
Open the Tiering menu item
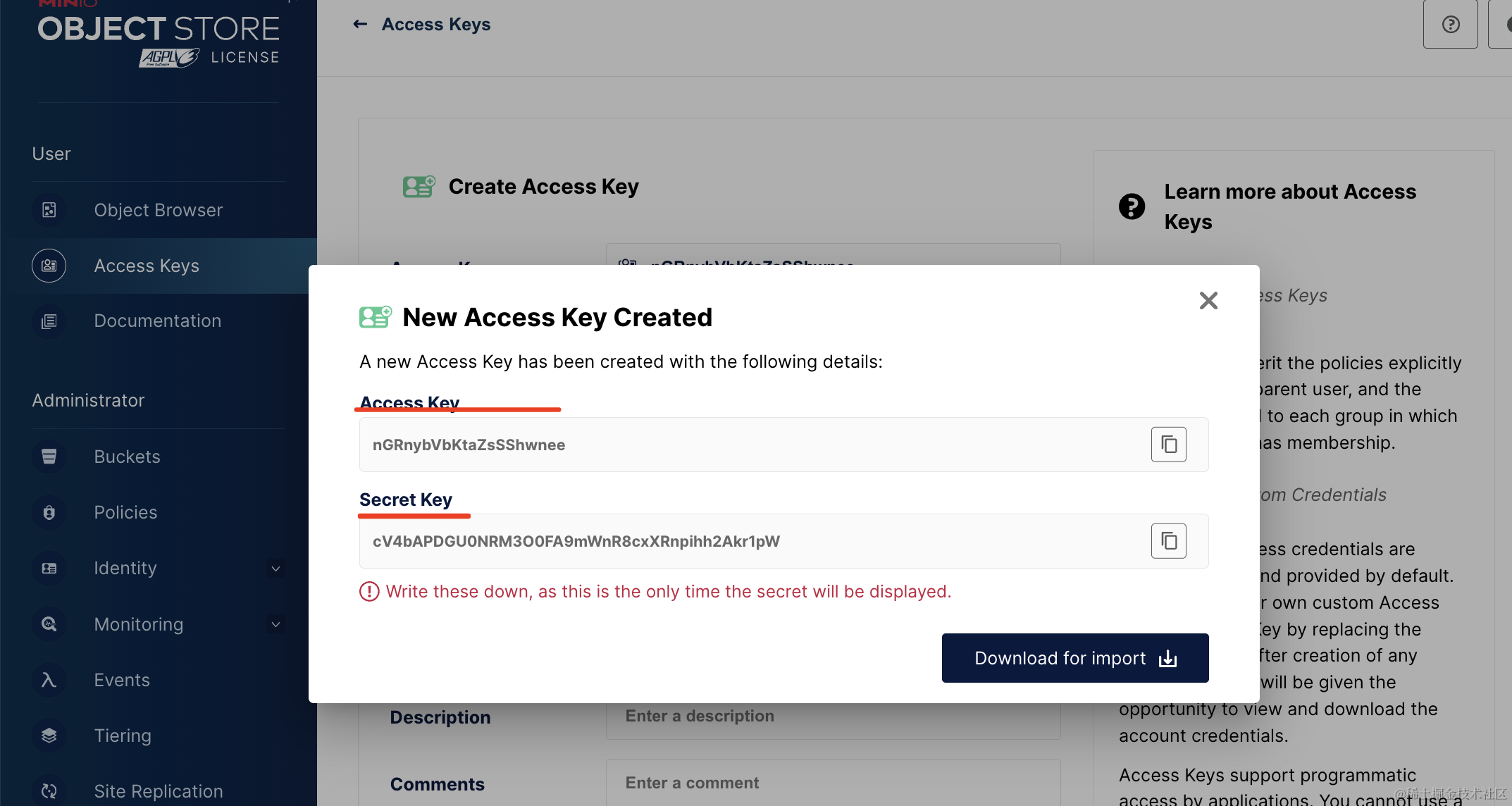coord(123,736)
